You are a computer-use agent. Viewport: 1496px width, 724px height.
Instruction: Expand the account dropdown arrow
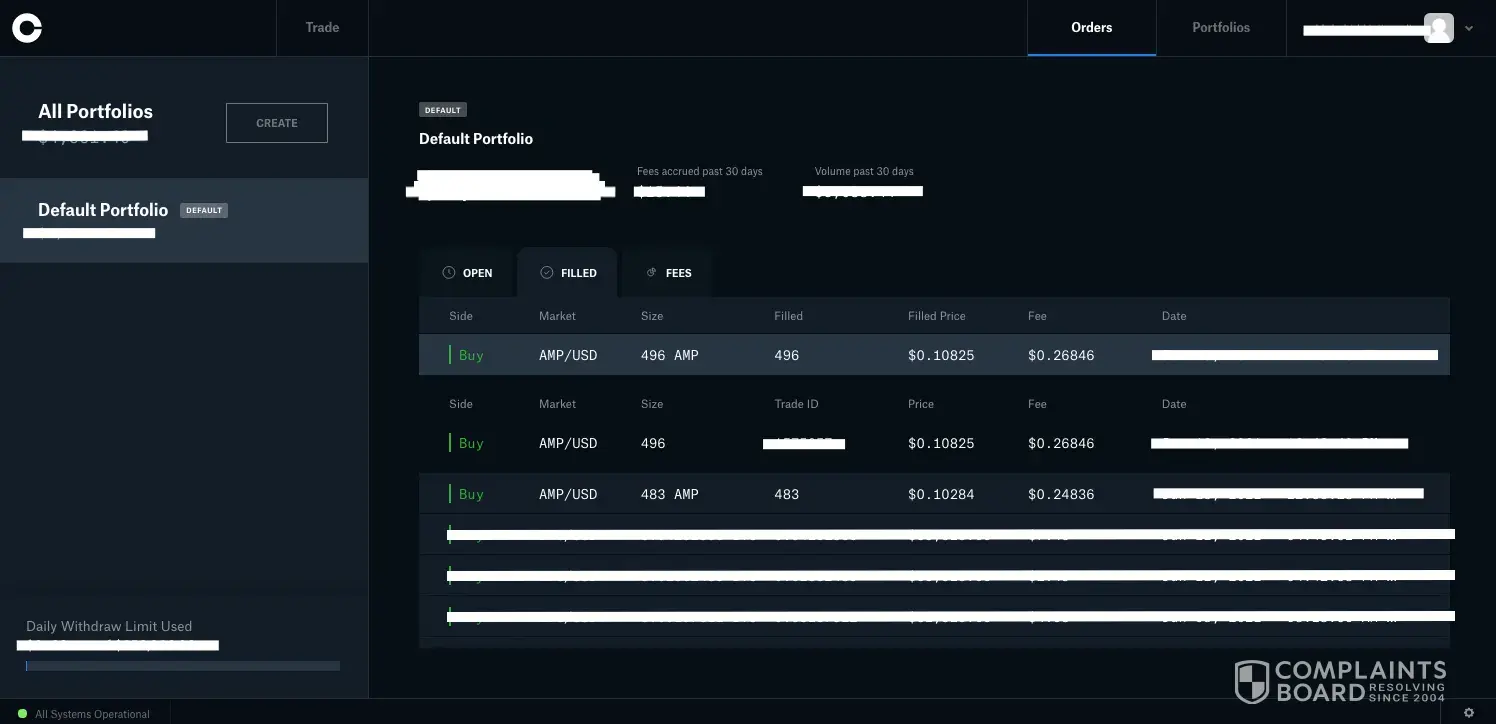[x=1468, y=29]
